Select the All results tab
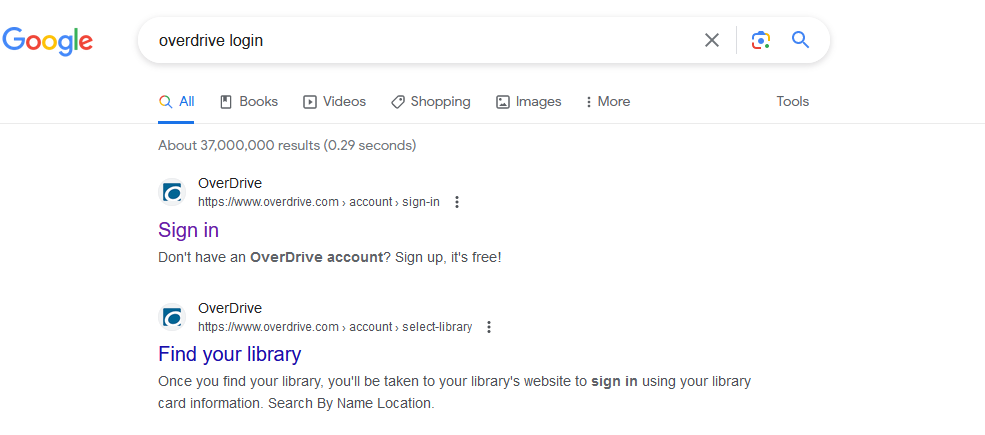Screen dimensions: 985x435 tap(177, 101)
